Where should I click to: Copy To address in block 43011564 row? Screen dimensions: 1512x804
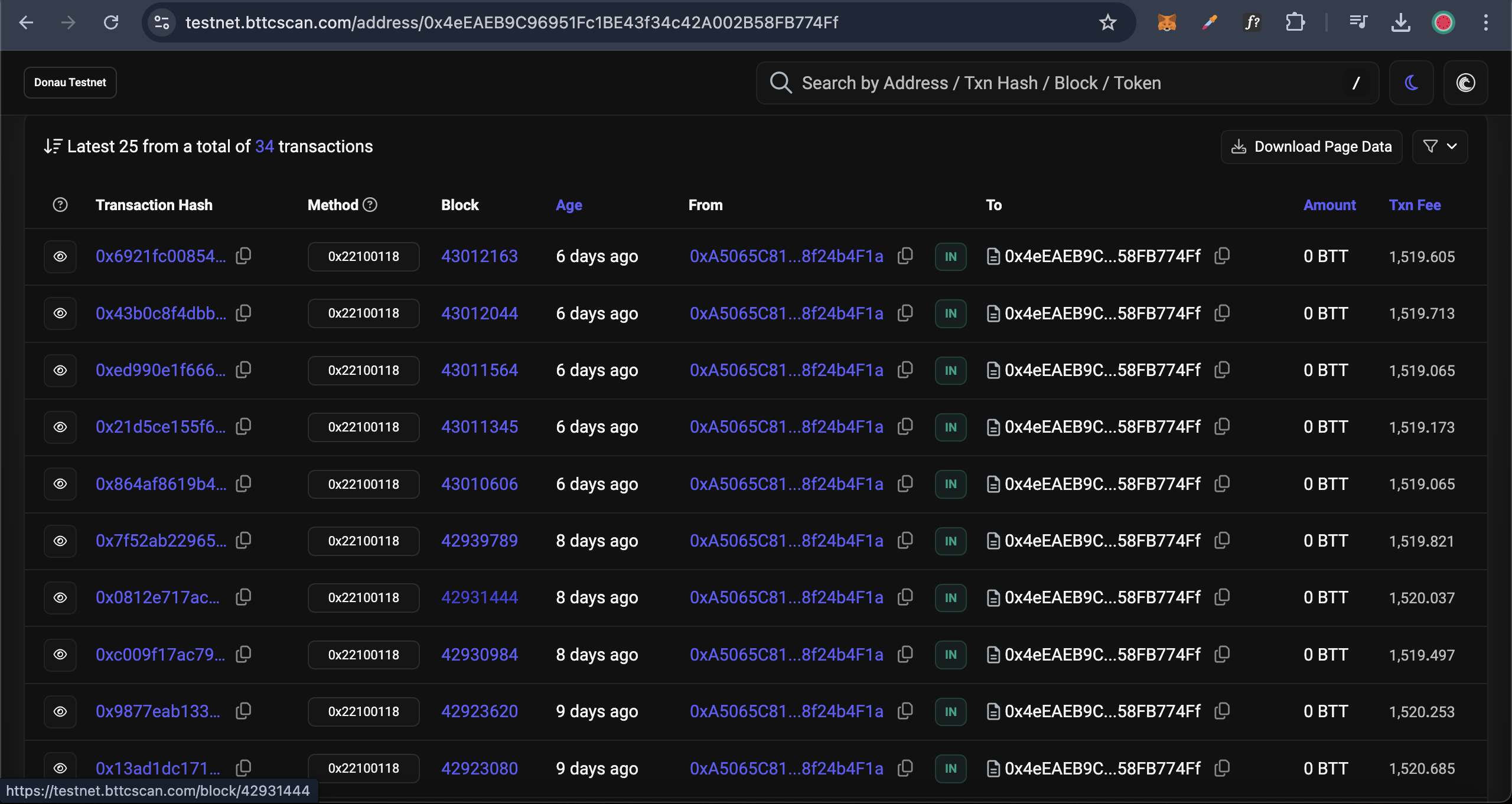1221,370
